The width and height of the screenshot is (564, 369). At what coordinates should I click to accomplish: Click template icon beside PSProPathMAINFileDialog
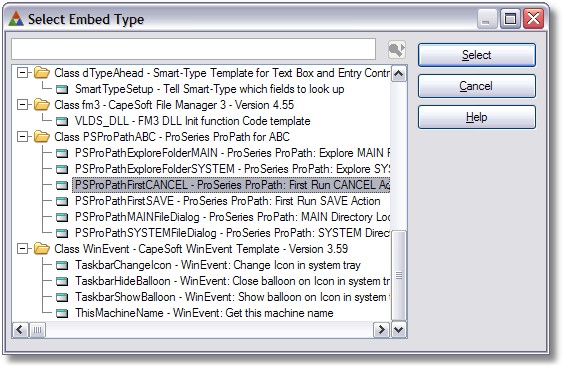click(62, 217)
